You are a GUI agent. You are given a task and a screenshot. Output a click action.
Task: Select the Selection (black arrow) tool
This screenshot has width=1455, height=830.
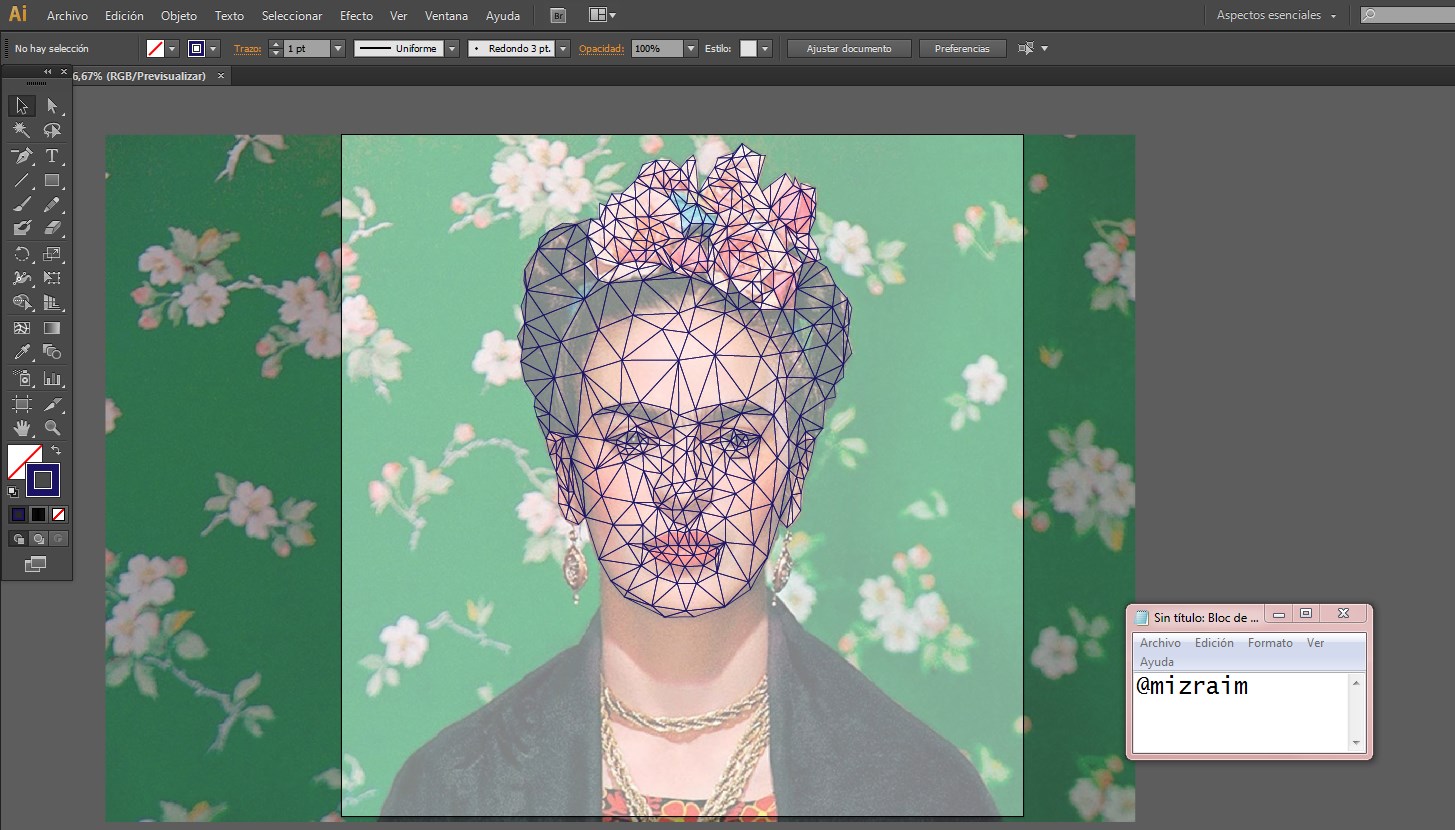pyautogui.click(x=22, y=106)
